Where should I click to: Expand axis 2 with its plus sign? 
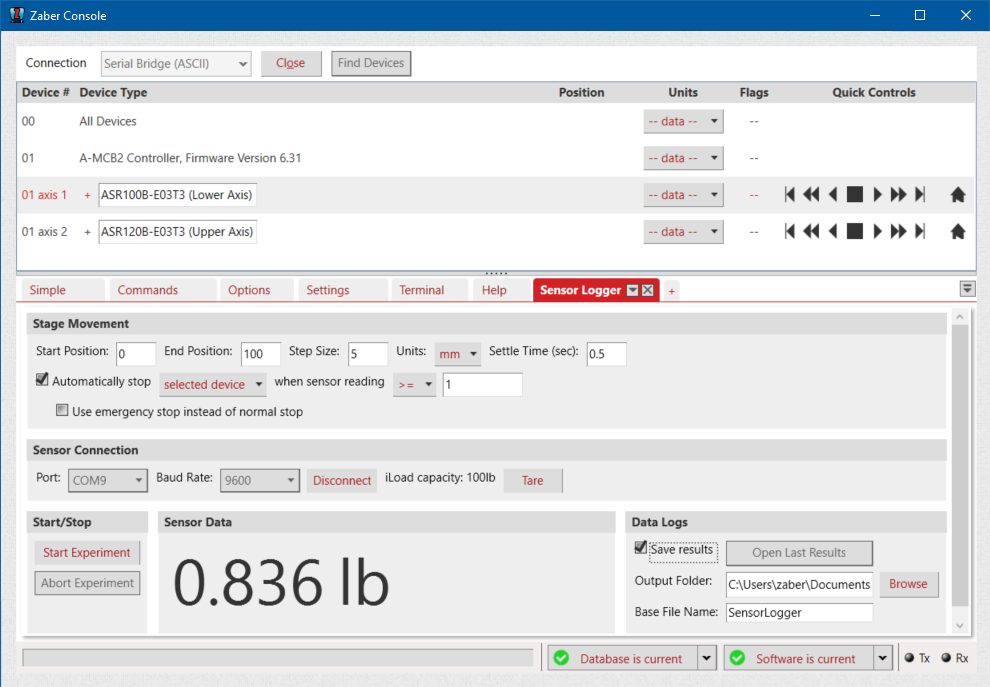pyautogui.click(x=88, y=232)
